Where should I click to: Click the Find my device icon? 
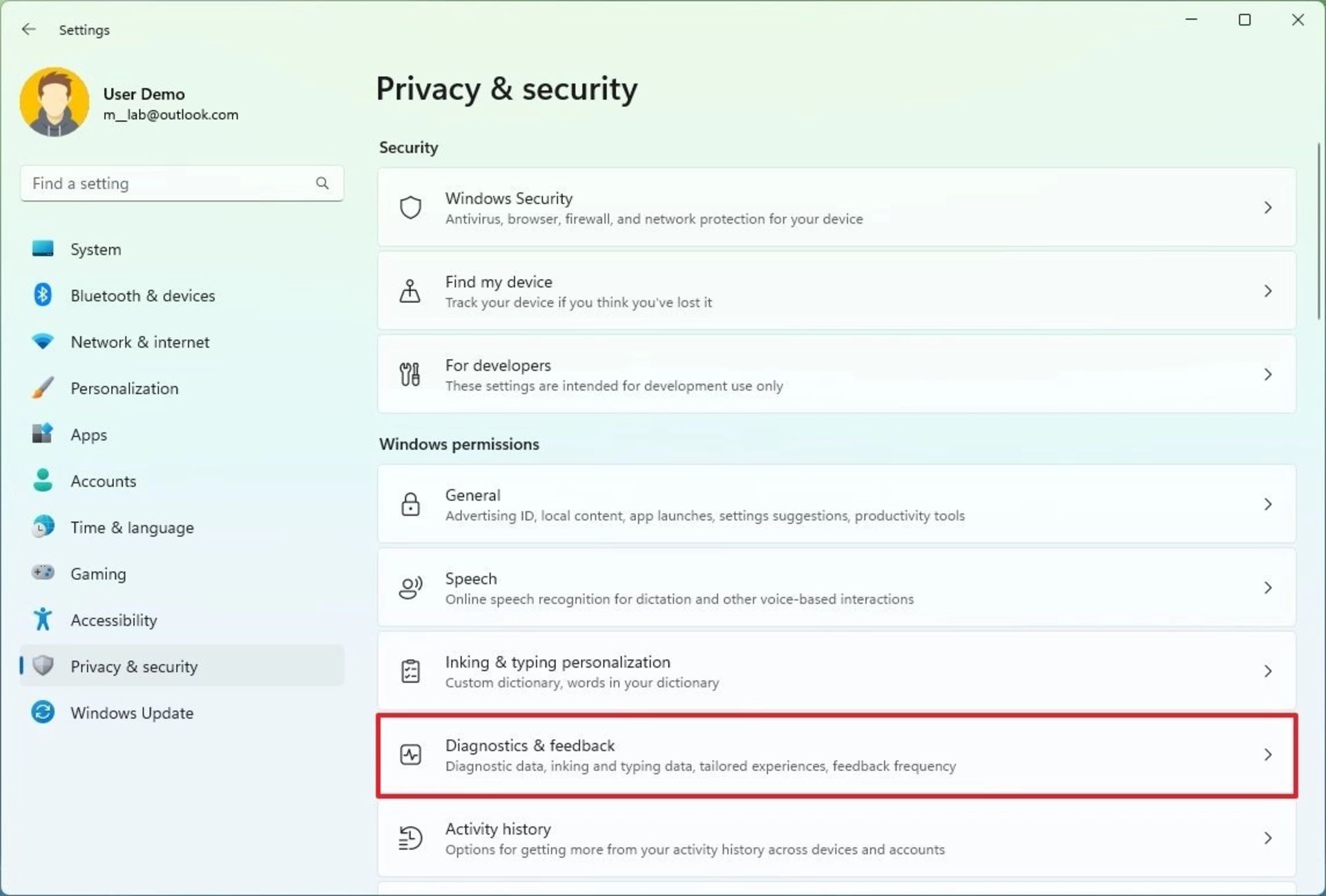click(x=410, y=291)
